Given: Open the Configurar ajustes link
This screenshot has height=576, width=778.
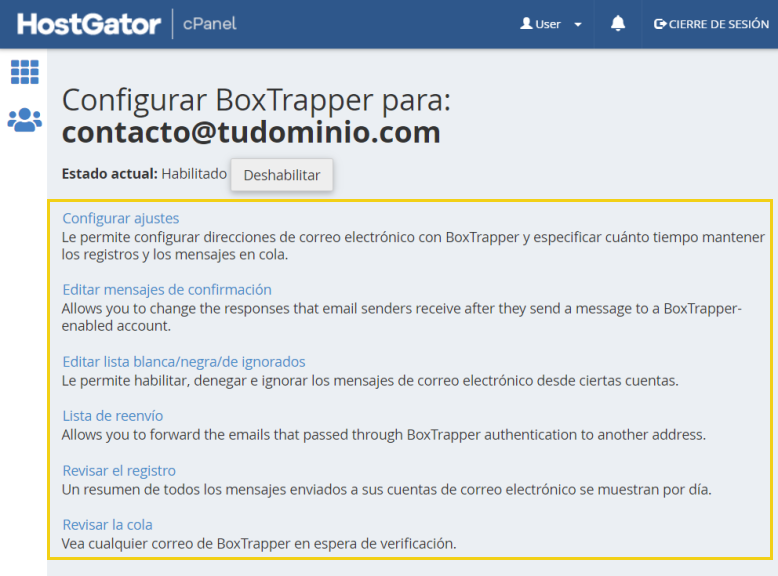Looking at the screenshot, I should point(121,218).
